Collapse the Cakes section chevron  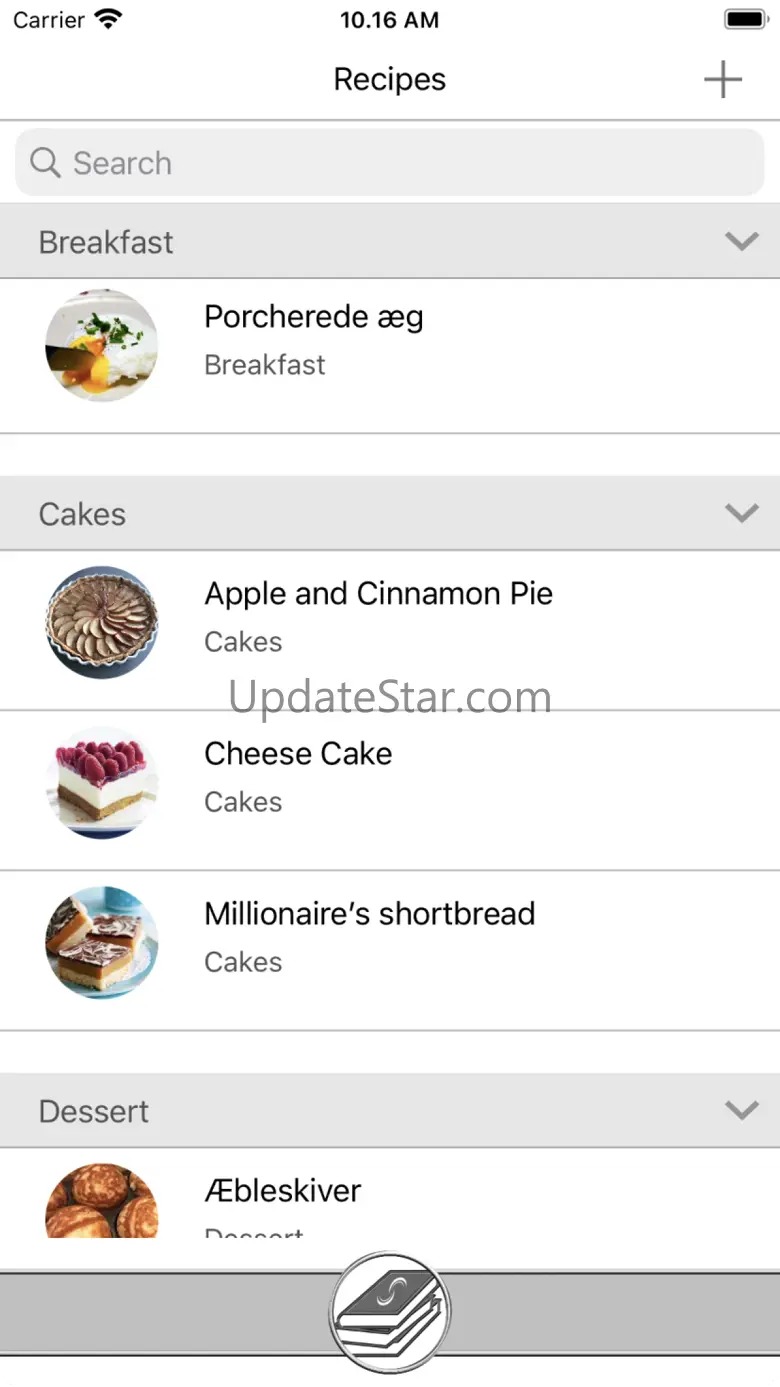click(741, 513)
